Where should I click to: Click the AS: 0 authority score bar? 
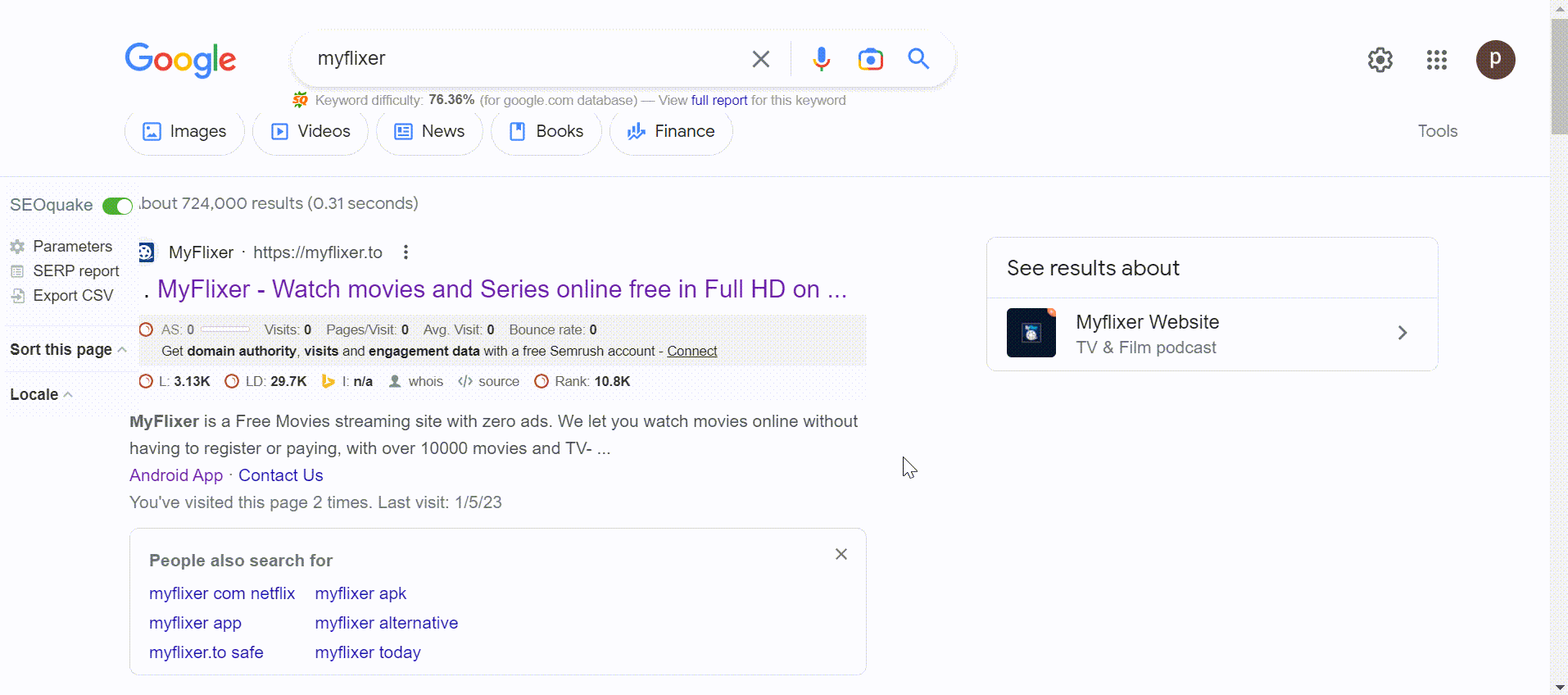click(x=225, y=329)
